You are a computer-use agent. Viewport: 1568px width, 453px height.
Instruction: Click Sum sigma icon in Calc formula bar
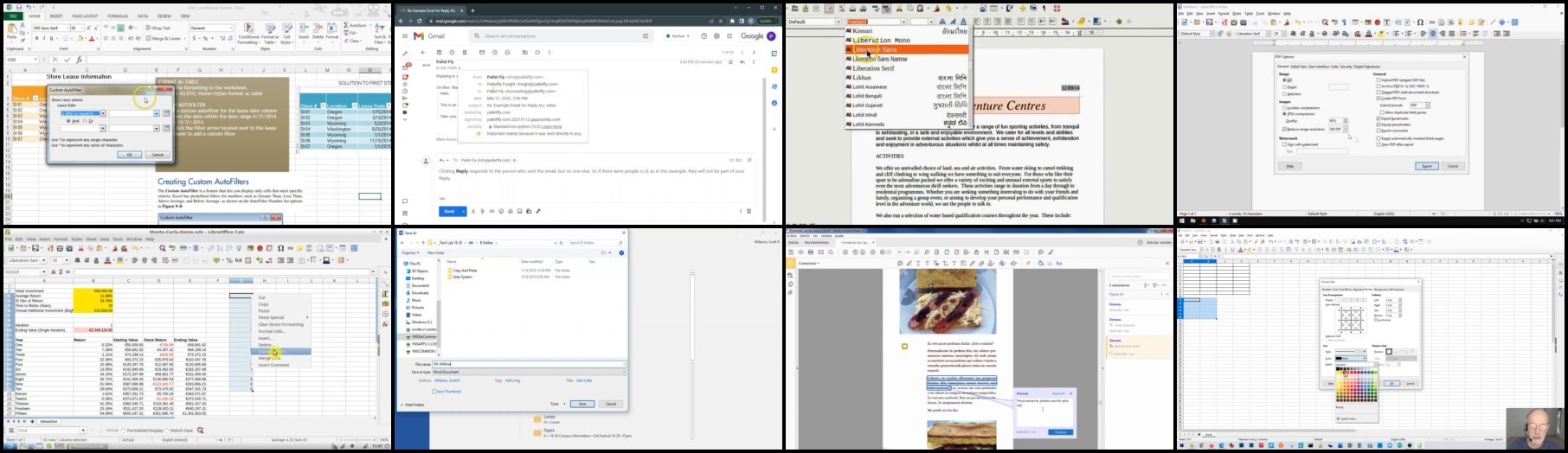point(61,271)
